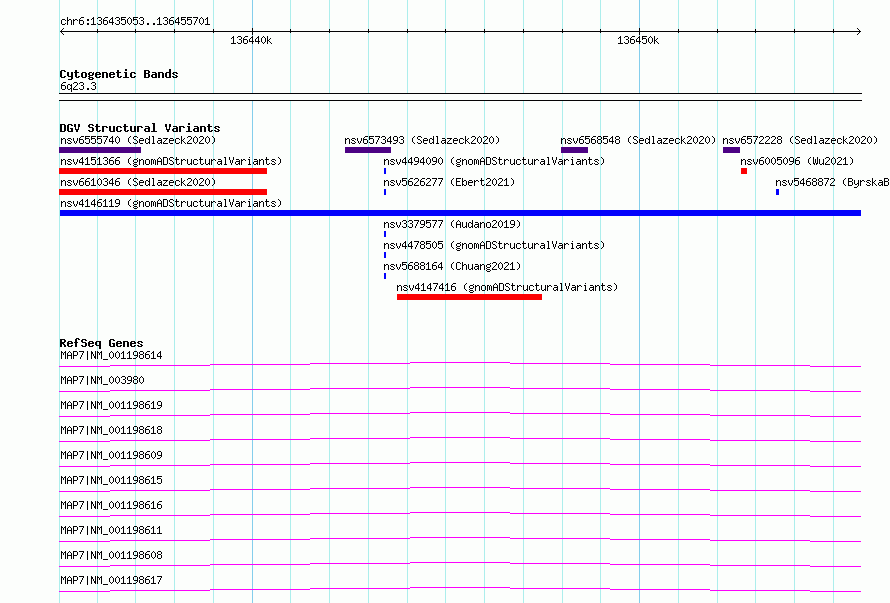Open transcript MAP7|NM_001198617
This screenshot has width=890, height=603.
tap(111, 580)
